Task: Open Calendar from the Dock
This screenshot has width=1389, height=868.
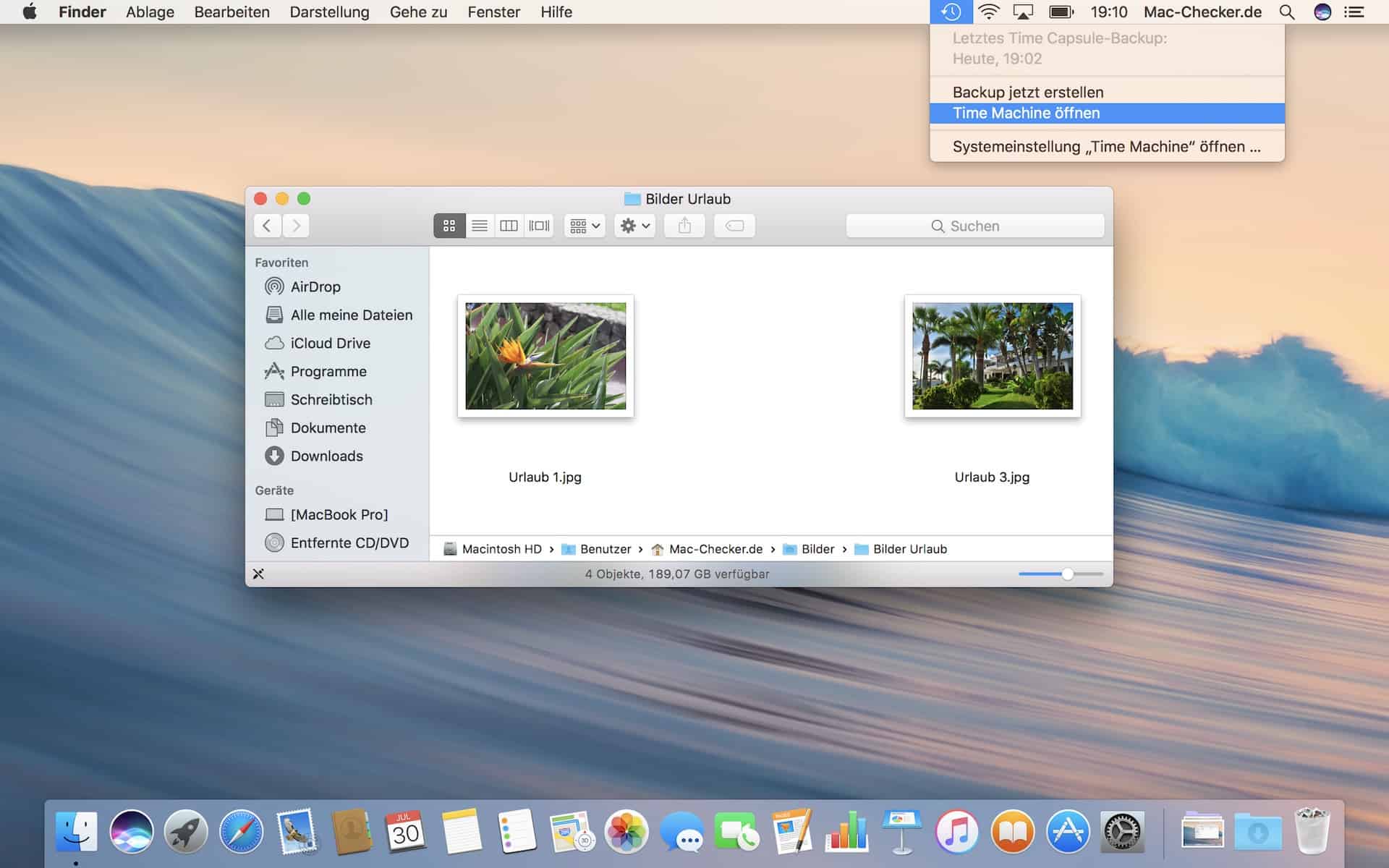Action: [x=406, y=832]
